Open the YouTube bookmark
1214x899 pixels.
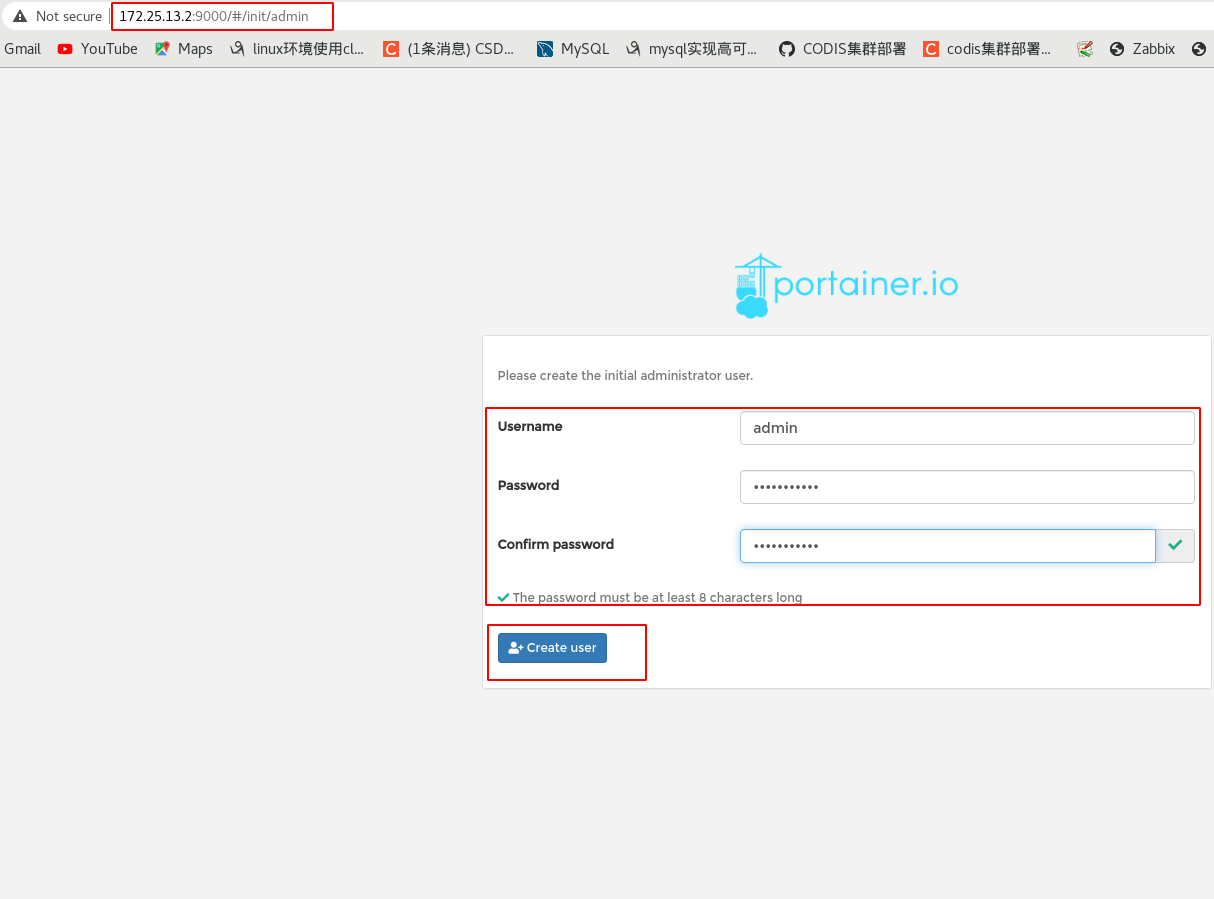tap(97, 48)
